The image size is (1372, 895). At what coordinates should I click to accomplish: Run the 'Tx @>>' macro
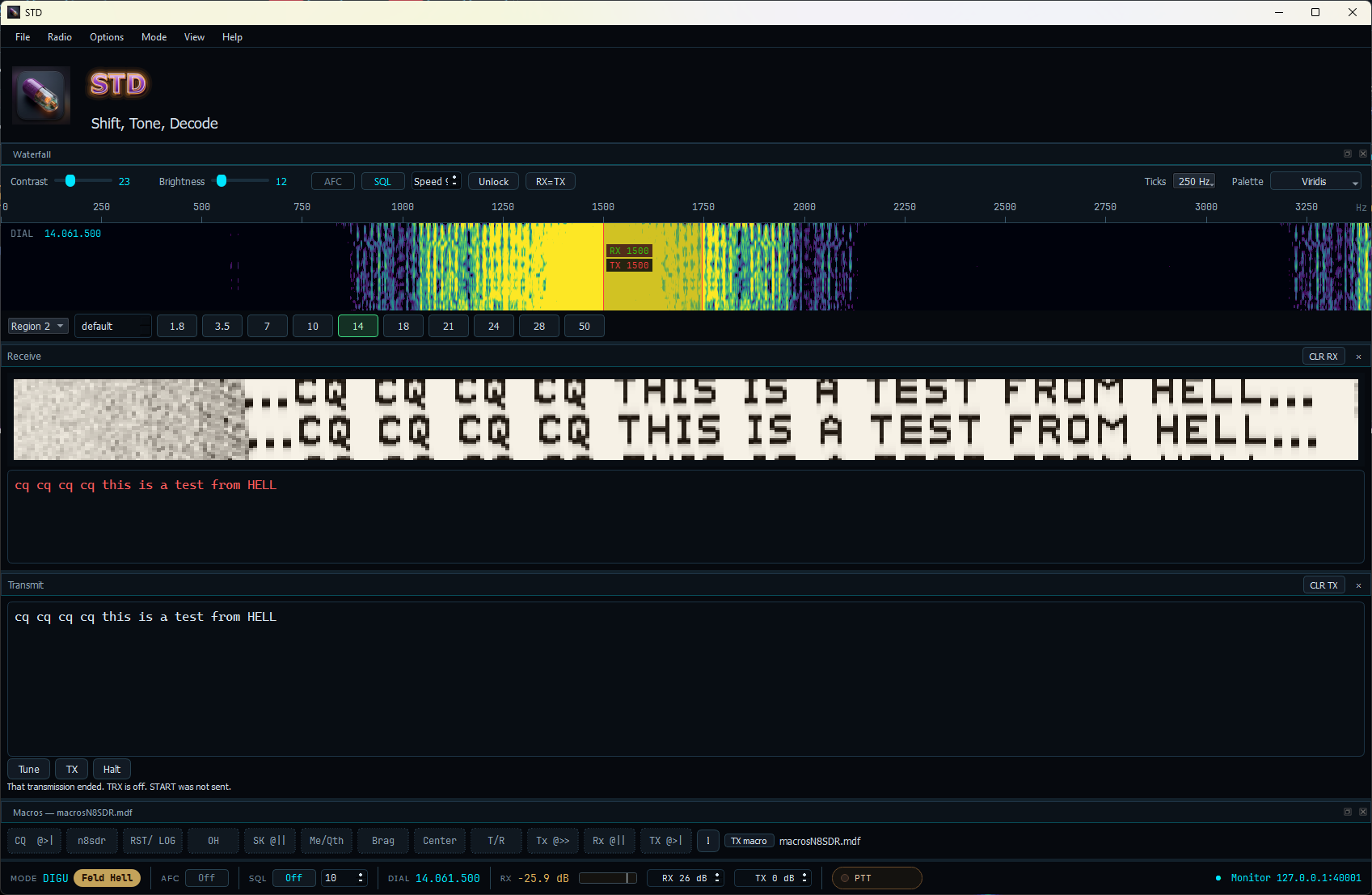pos(553,841)
